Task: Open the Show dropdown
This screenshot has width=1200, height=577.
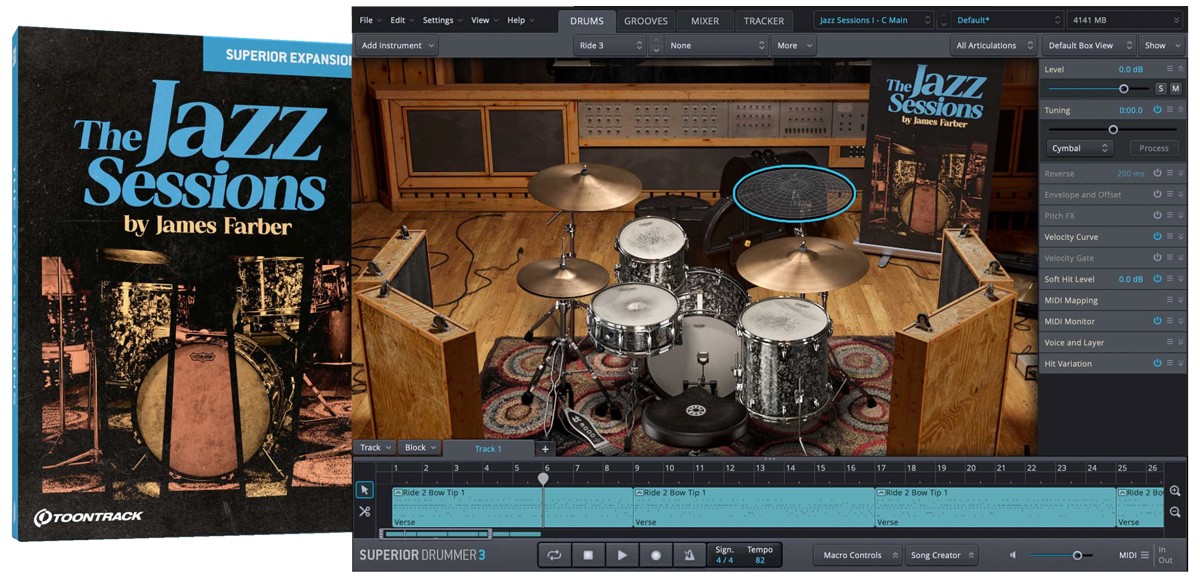Action: [x=1161, y=45]
